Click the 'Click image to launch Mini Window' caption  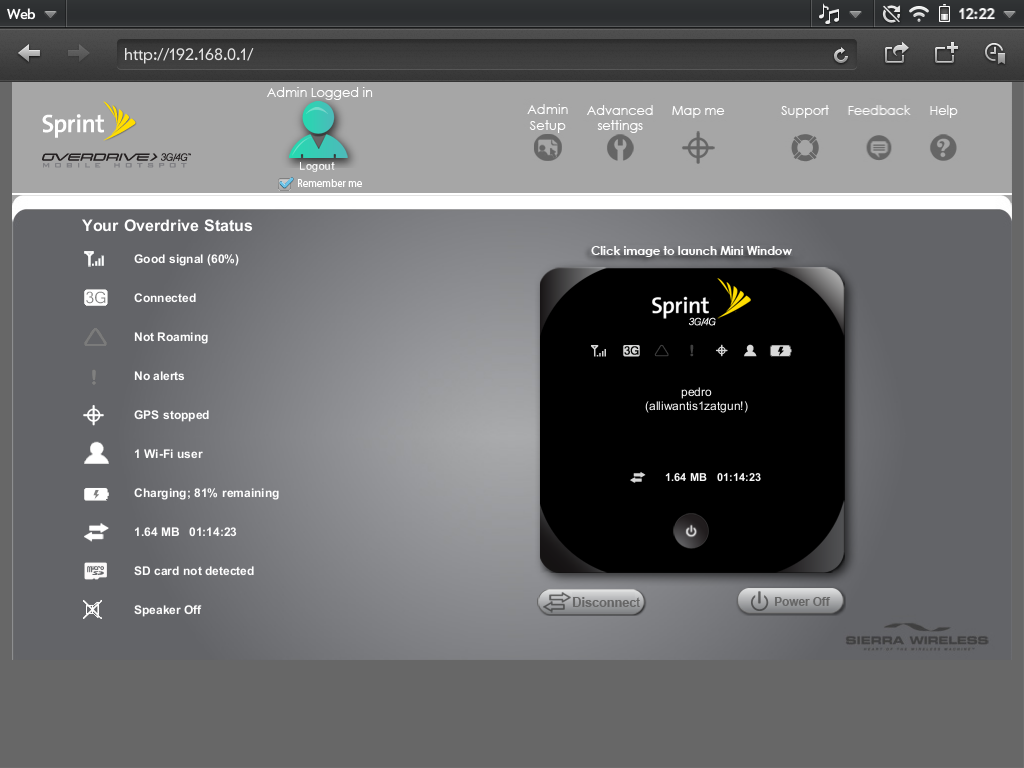(x=691, y=251)
